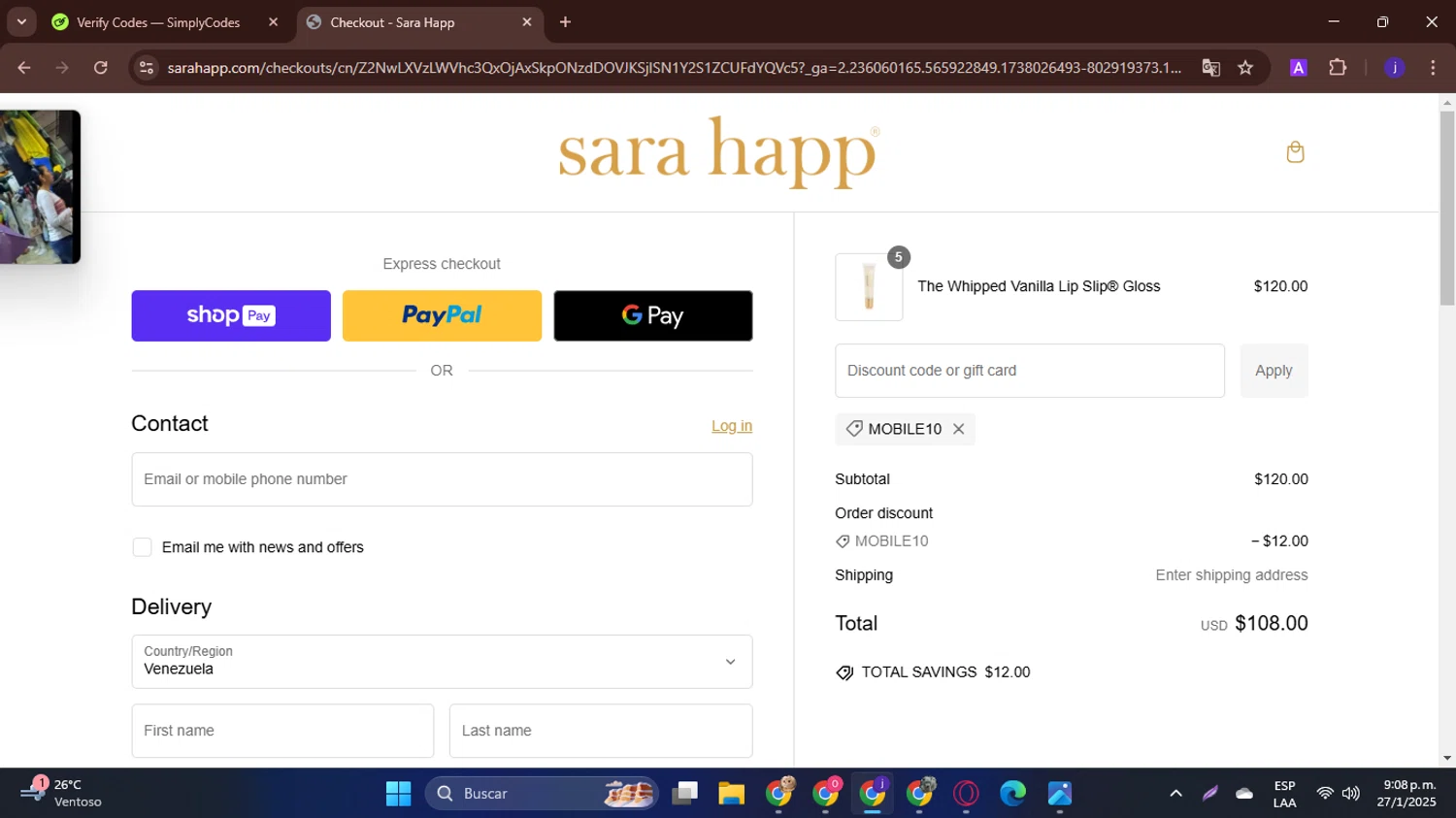This screenshot has height=818, width=1456.
Task: Enable Email me with news and offers
Action: pyautogui.click(x=142, y=547)
